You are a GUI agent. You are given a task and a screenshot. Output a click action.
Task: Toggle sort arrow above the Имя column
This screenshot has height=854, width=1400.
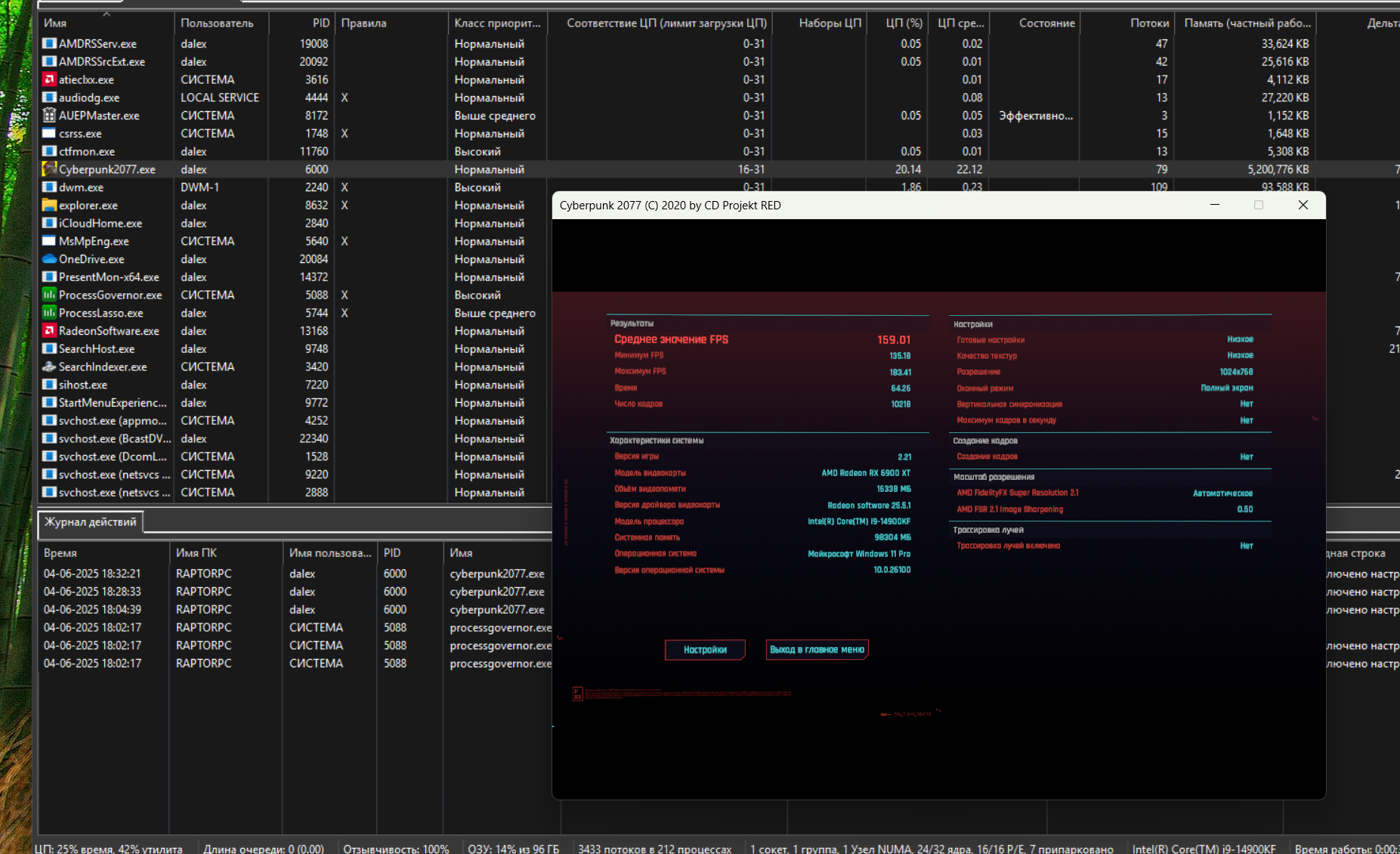point(107,14)
